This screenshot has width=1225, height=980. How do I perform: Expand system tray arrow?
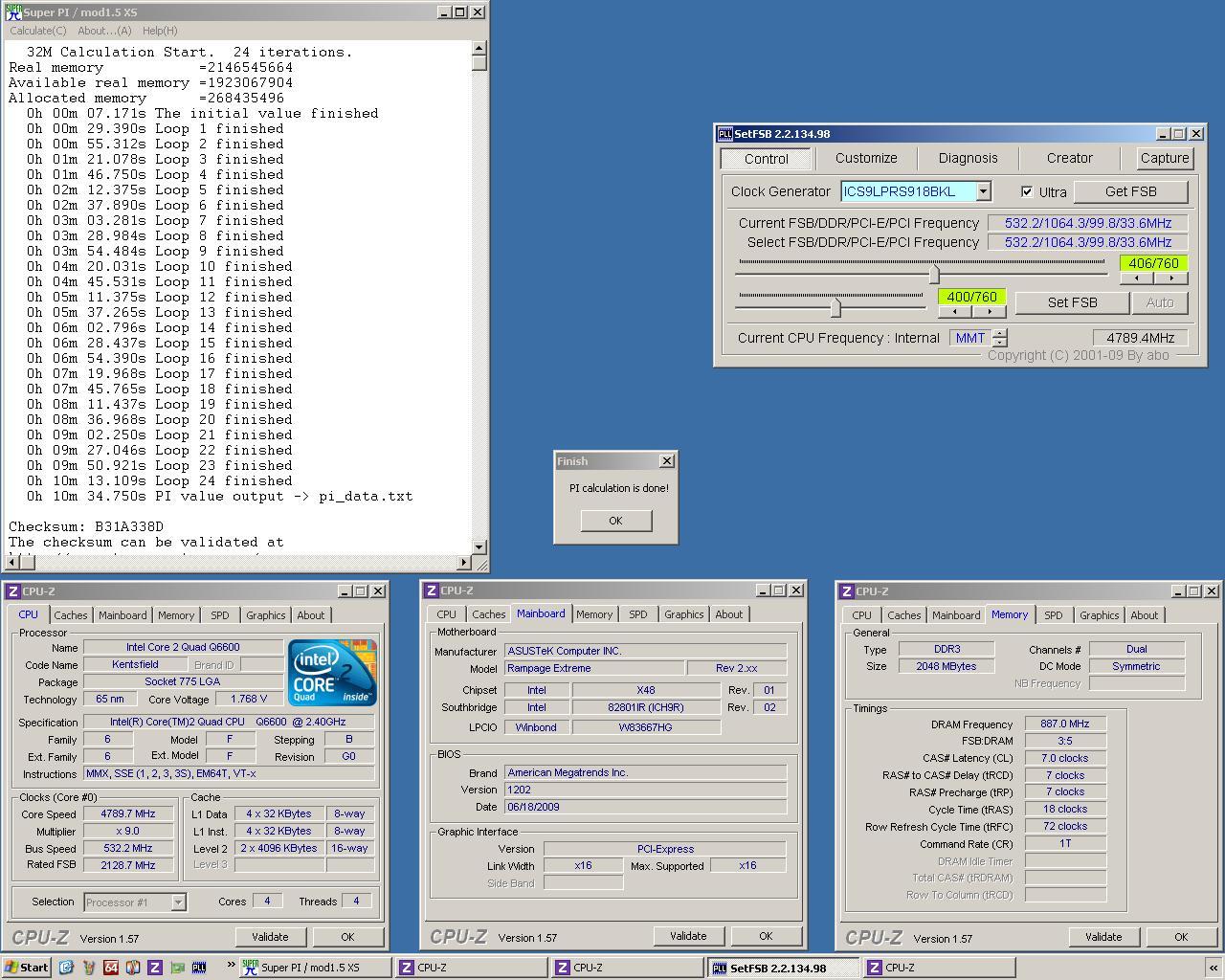[x=1214, y=969]
